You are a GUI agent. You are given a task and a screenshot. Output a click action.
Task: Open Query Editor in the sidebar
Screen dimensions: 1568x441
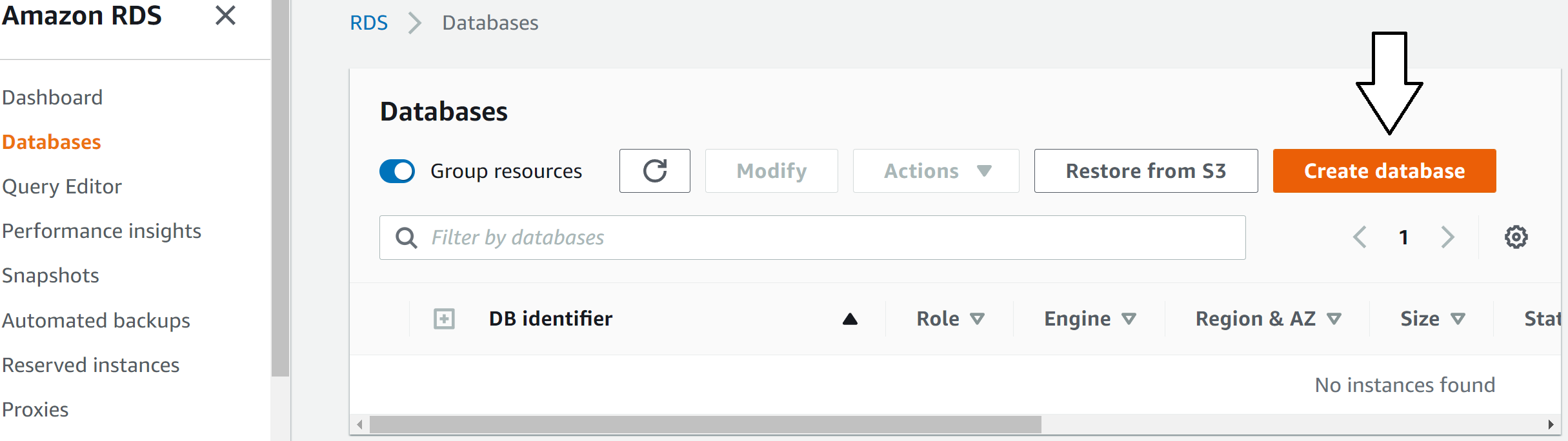click(62, 186)
